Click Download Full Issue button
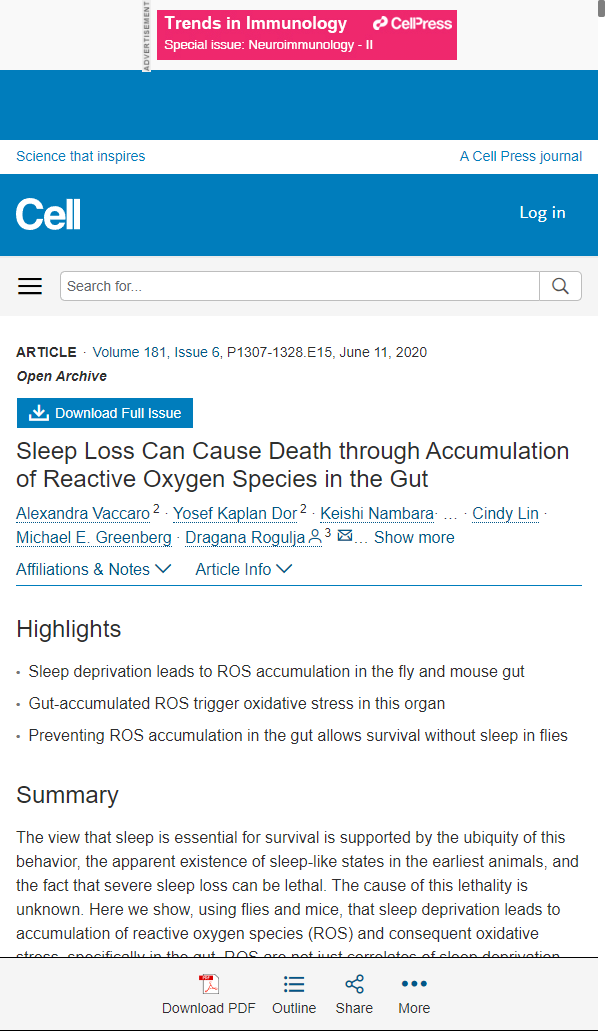 (x=105, y=413)
